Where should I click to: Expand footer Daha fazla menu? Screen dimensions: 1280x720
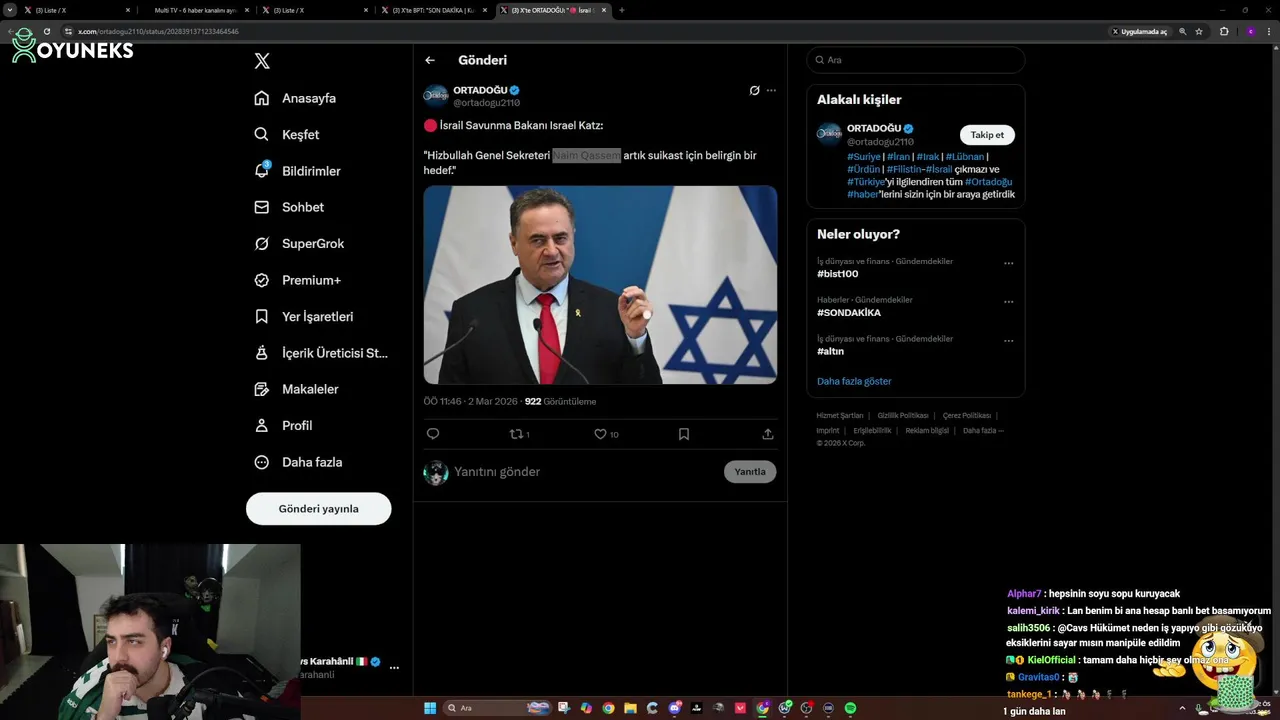983,430
